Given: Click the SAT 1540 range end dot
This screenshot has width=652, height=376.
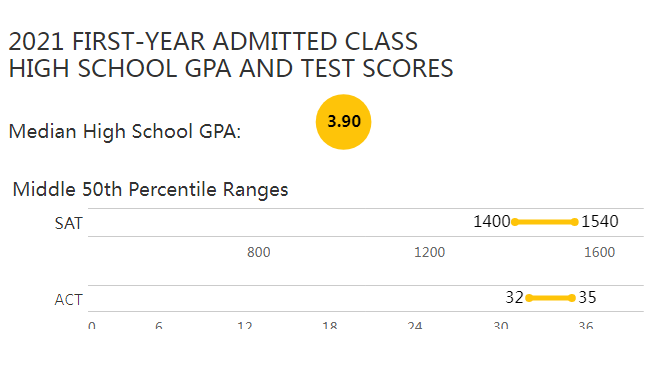Looking at the screenshot, I should pyautogui.click(x=575, y=222).
